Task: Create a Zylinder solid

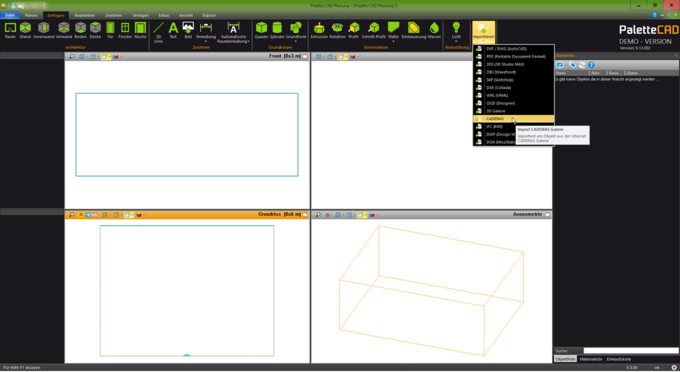Action: [x=277, y=30]
